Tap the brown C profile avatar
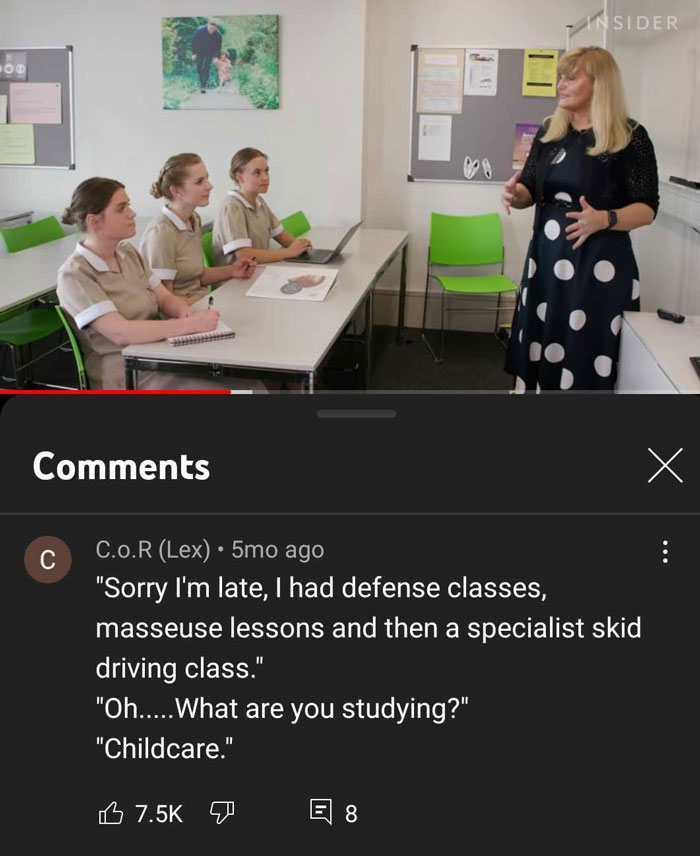Screen dimensions: 700x856 click(x=48, y=560)
